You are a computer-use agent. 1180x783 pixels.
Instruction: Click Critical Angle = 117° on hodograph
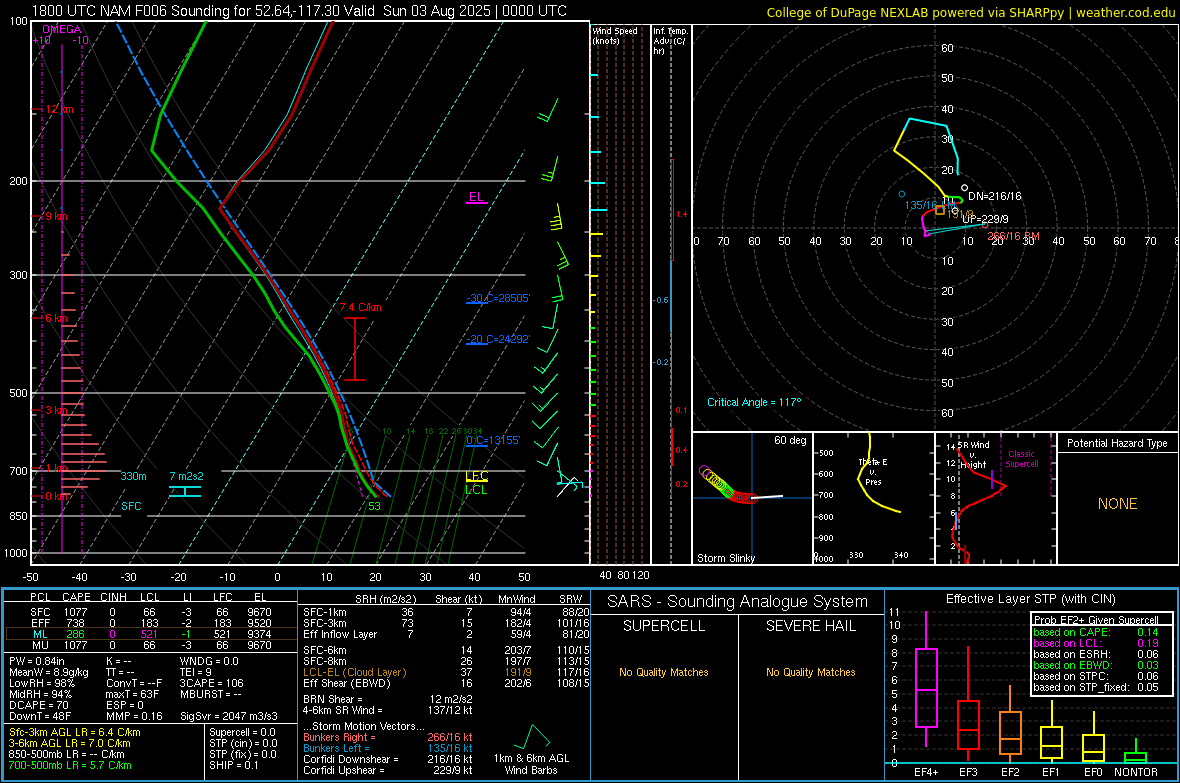pos(754,402)
